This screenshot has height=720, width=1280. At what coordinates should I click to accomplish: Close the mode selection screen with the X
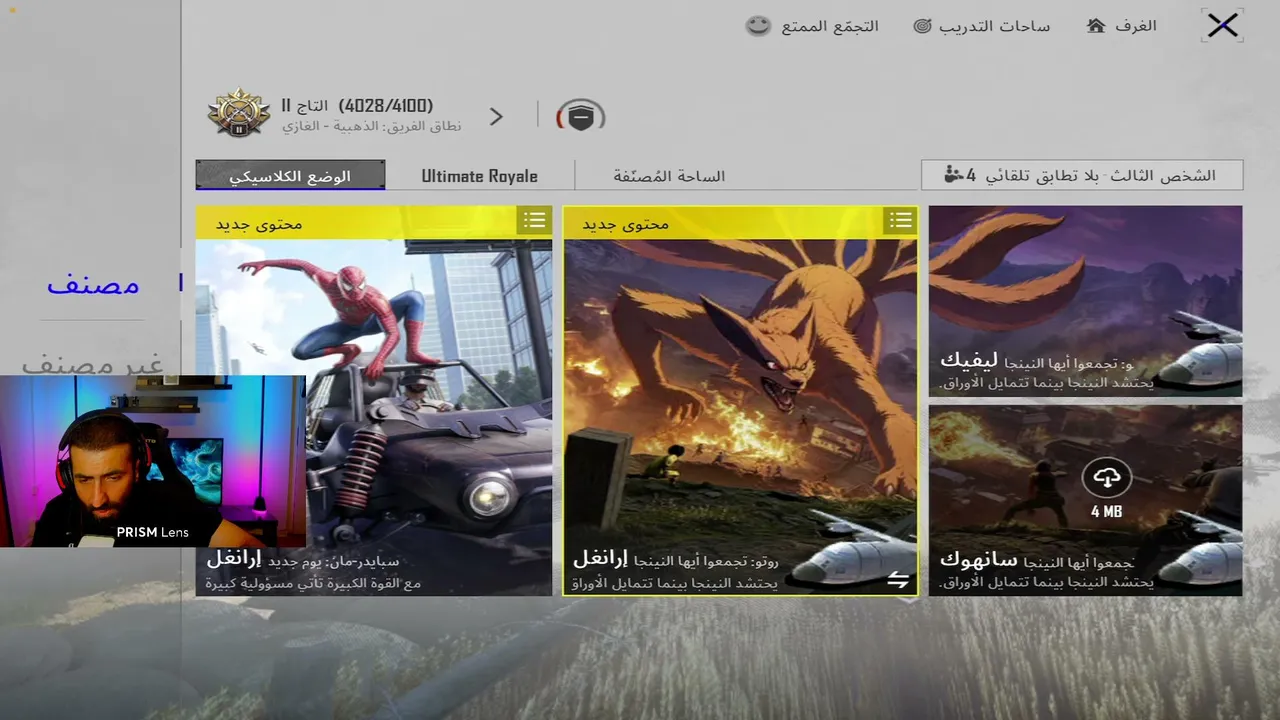point(1222,26)
